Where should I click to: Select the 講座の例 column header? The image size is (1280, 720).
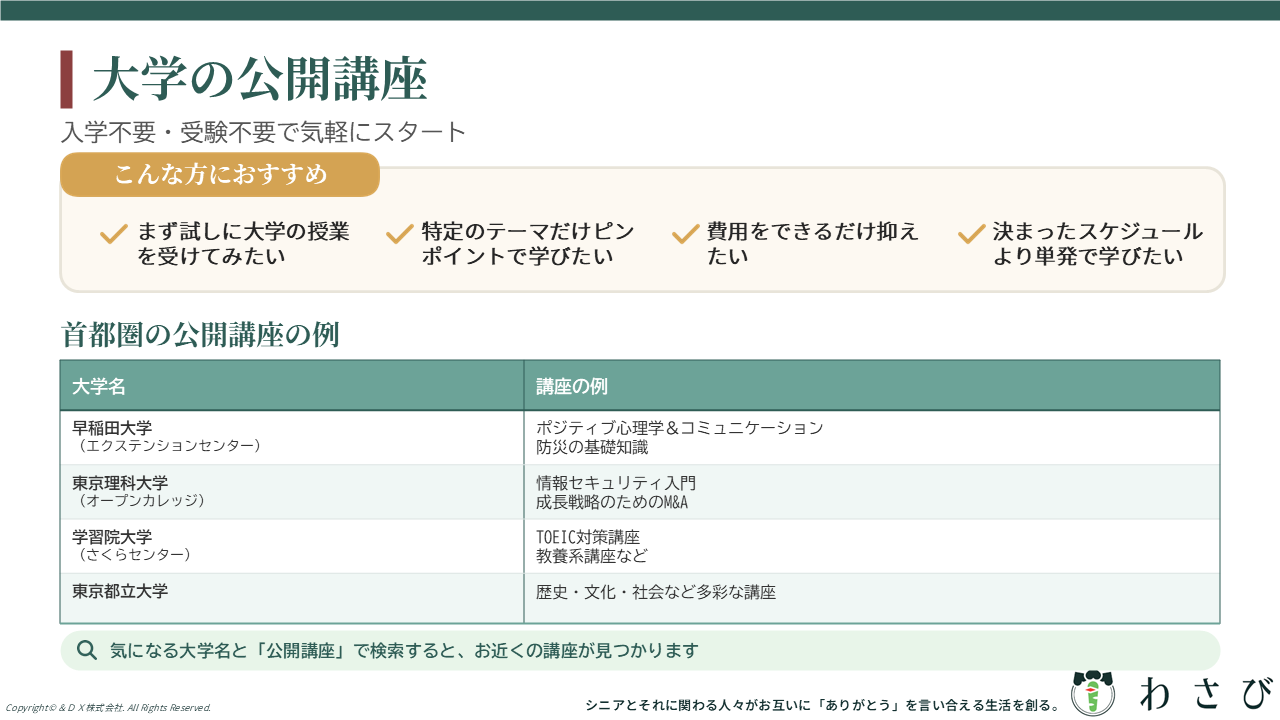point(572,386)
